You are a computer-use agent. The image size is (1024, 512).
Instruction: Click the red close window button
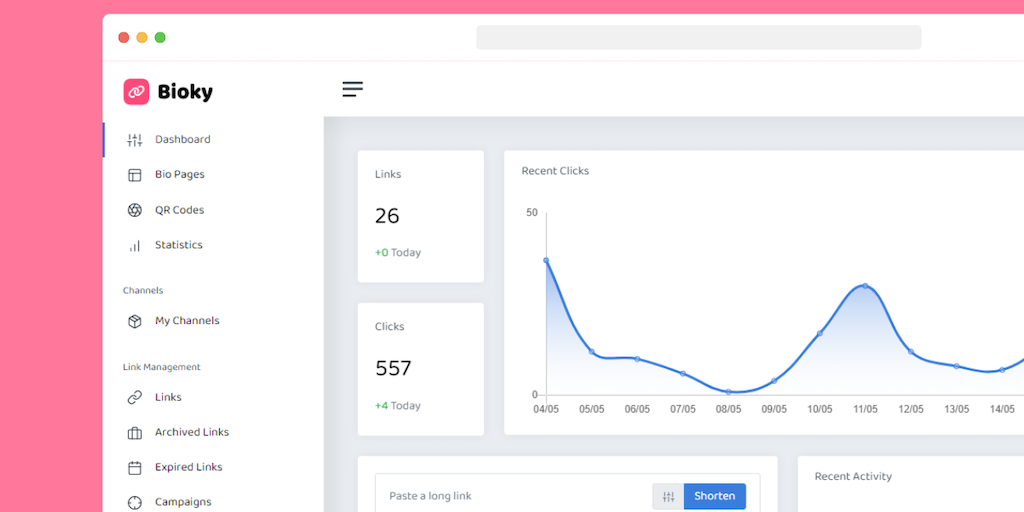[123, 37]
